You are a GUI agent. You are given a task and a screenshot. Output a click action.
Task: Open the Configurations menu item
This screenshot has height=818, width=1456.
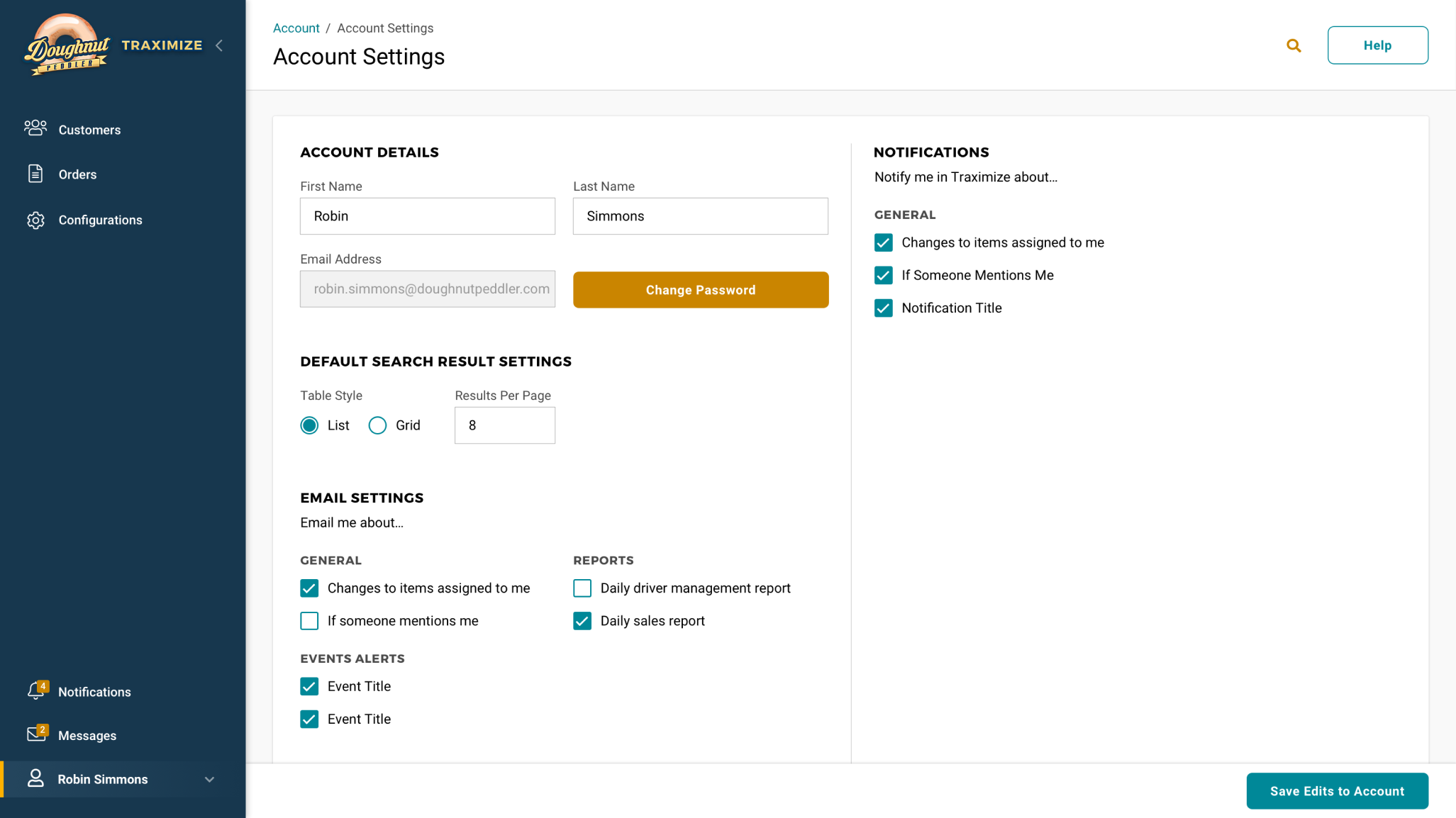click(x=100, y=220)
